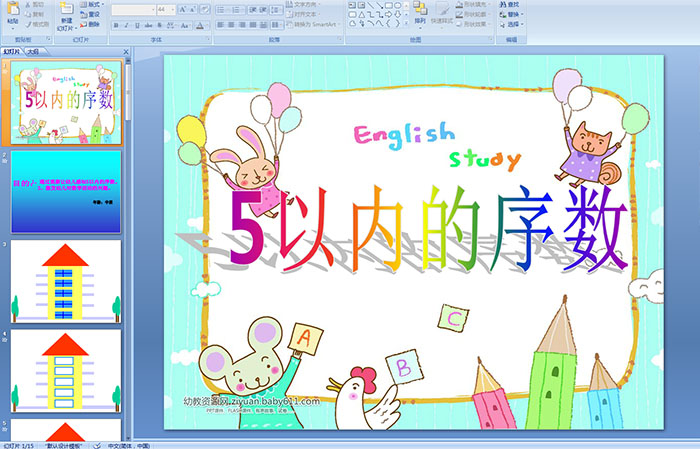
Task: Decrease font size with the small A icon
Action: point(192,9)
